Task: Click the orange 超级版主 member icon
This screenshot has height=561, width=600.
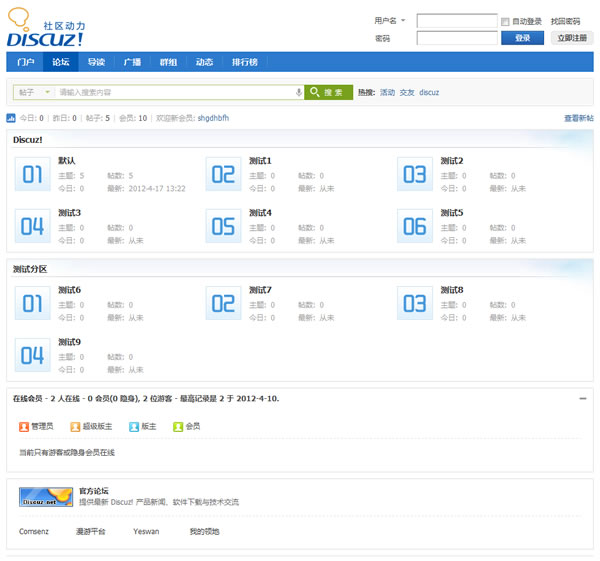Action: 75,426
